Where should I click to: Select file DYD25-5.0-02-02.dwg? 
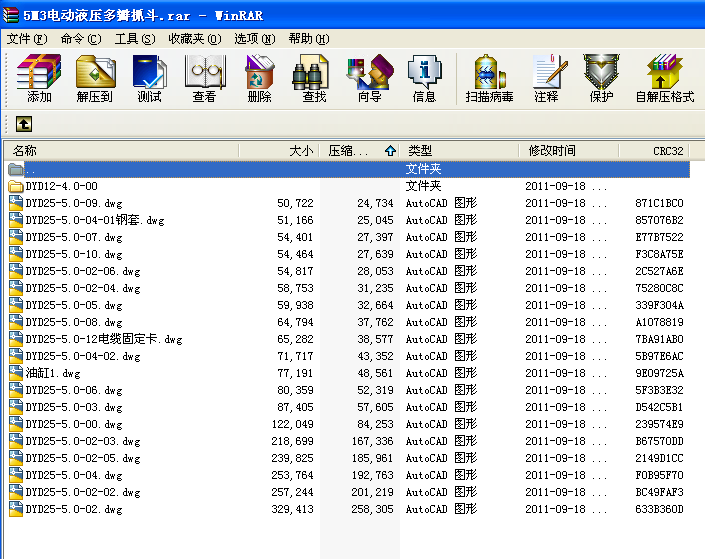[83, 492]
